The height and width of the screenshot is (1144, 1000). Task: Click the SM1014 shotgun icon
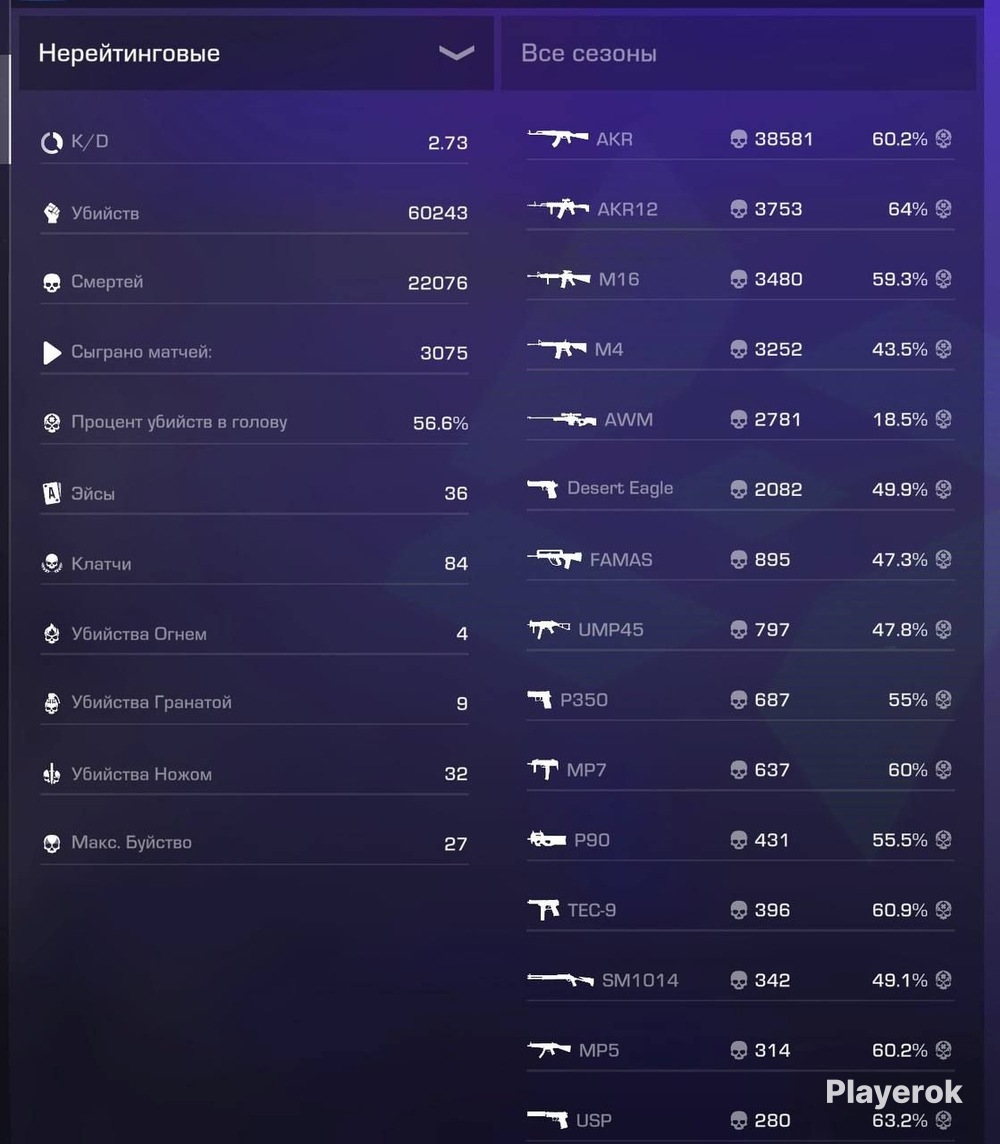560,978
